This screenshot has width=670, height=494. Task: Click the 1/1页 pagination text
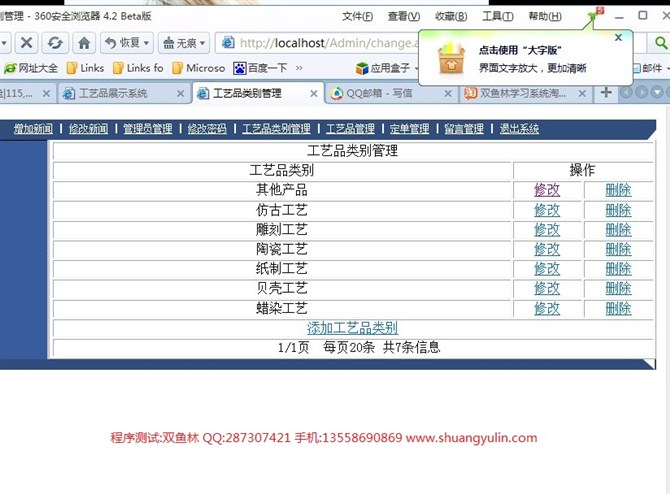point(294,347)
